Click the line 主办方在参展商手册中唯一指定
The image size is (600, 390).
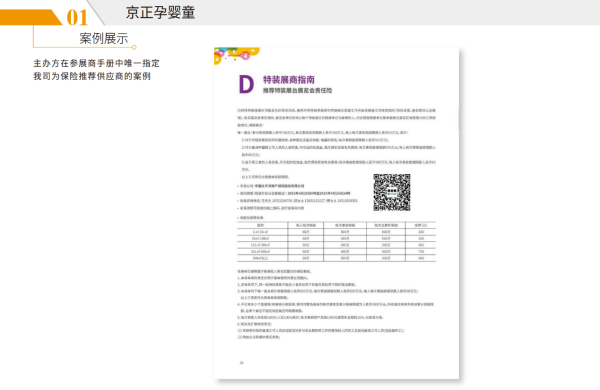point(96,63)
